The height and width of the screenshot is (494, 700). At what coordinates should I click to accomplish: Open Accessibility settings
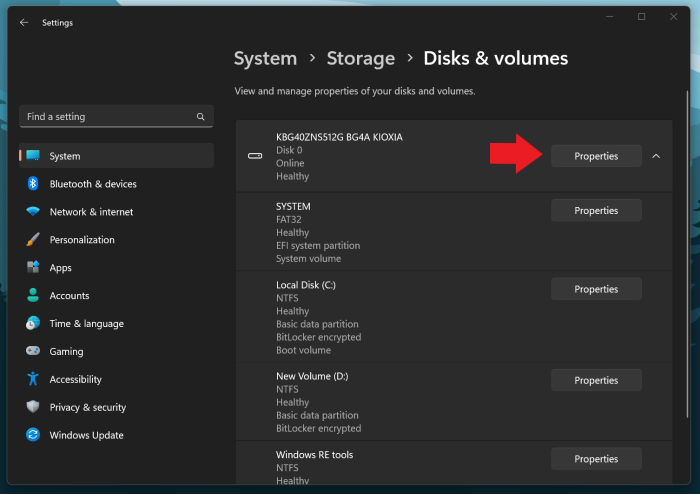tap(116, 379)
